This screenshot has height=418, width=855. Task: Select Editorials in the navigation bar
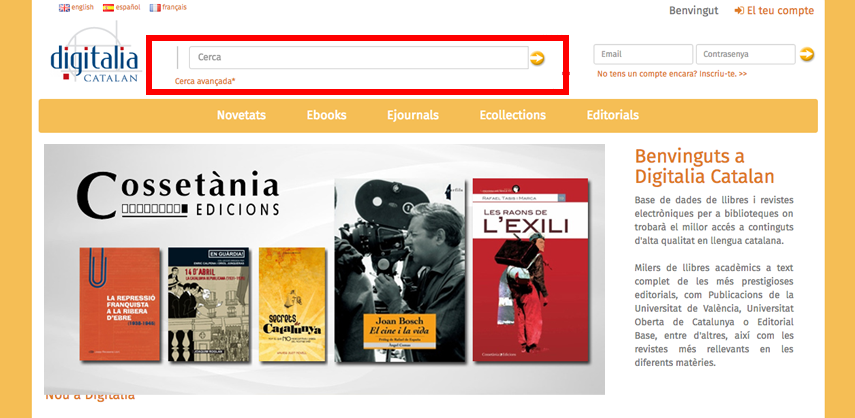point(612,115)
